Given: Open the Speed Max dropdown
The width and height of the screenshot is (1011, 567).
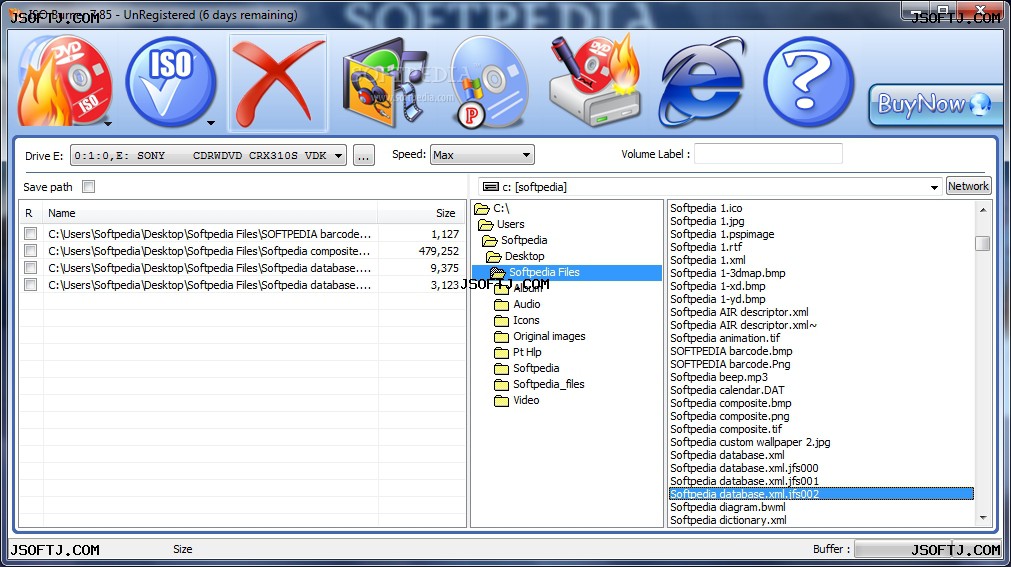Looking at the screenshot, I should point(482,155).
